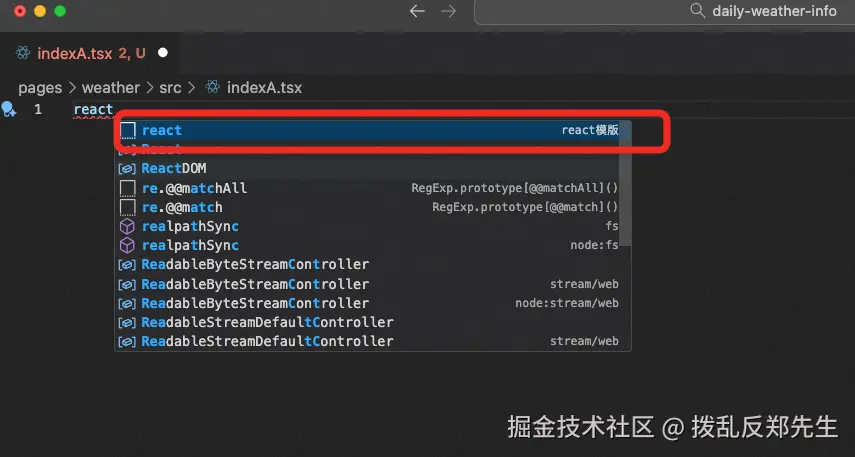Image resolution: width=855 pixels, height=457 pixels.
Task: Click the cube icon for realpathSync fs
Action: click(127, 226)
